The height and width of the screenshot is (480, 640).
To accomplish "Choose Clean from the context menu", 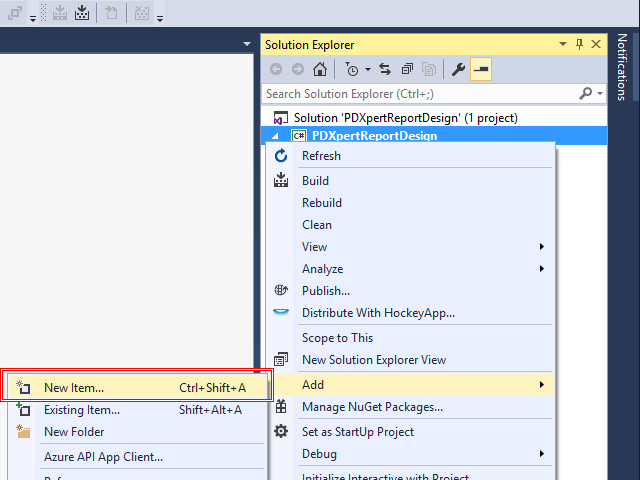I will click(x=411, y=225).
